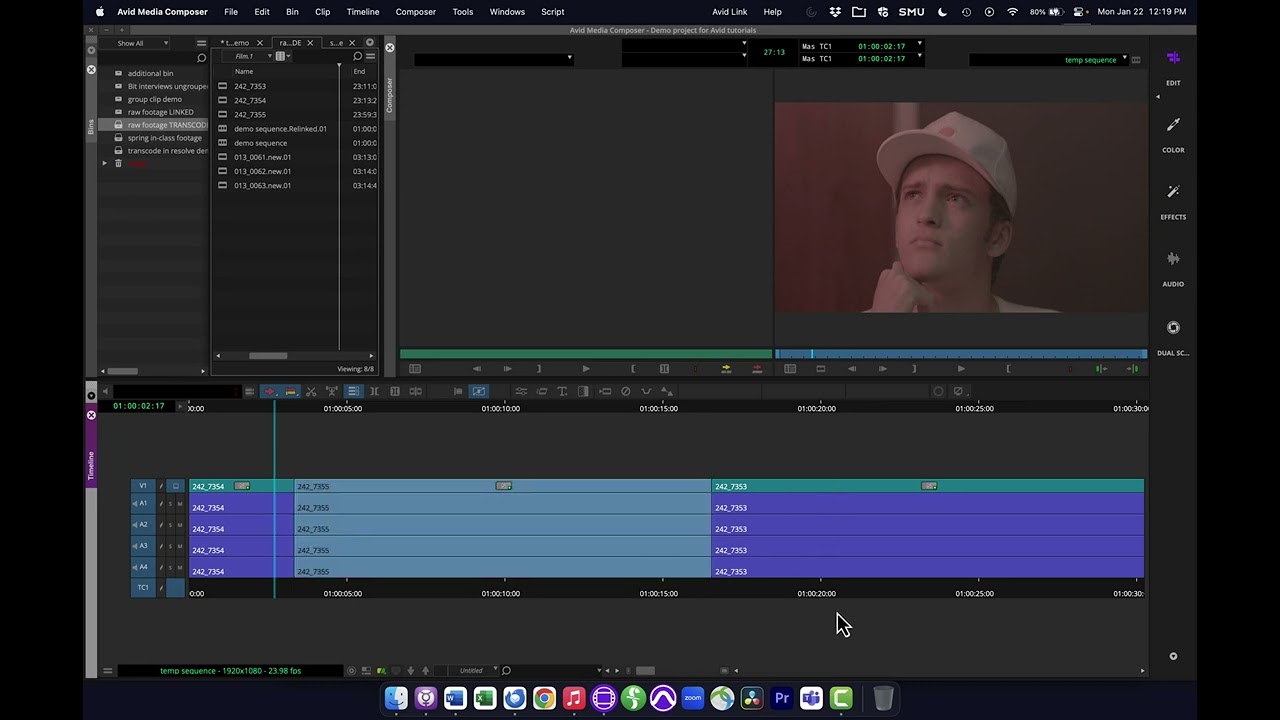Open the Film.1 bin view dropdown
The image size is (1280, 720).
[x=247, y=56]
